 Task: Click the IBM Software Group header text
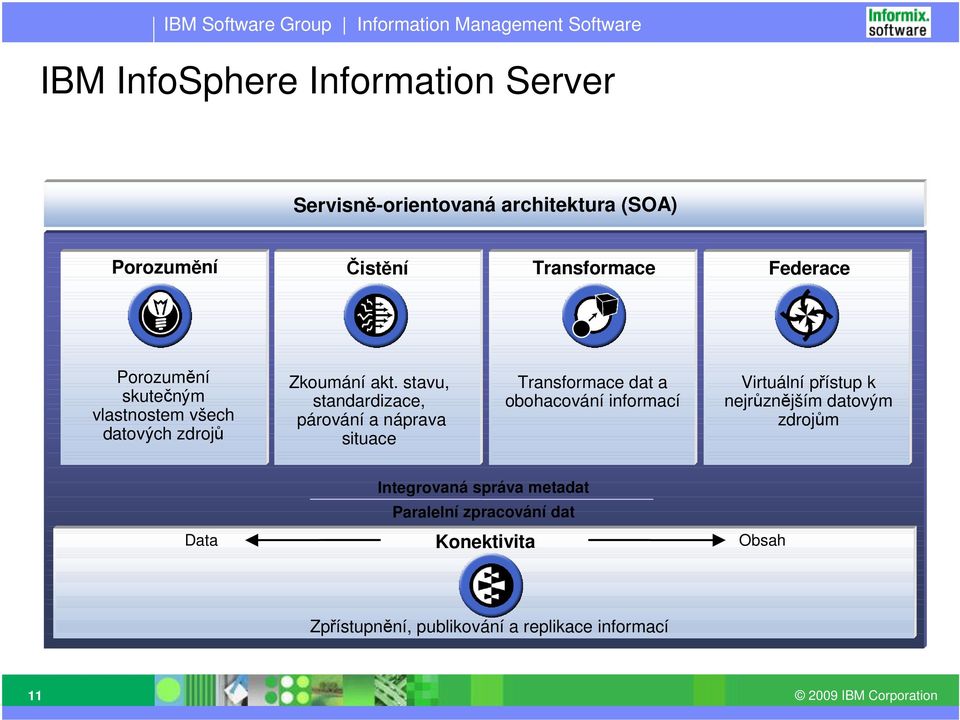[247, 24]
